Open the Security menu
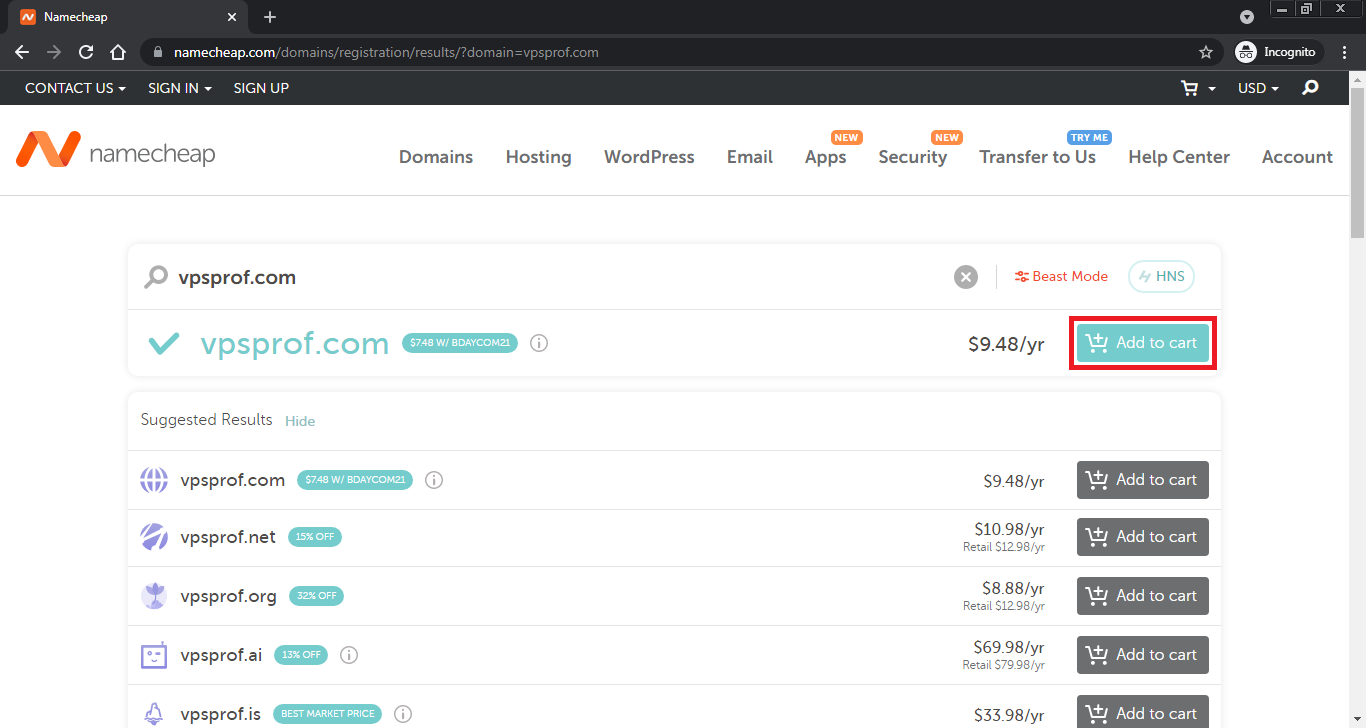Viewport: 1366px width, 728px height. coord(913,157)
